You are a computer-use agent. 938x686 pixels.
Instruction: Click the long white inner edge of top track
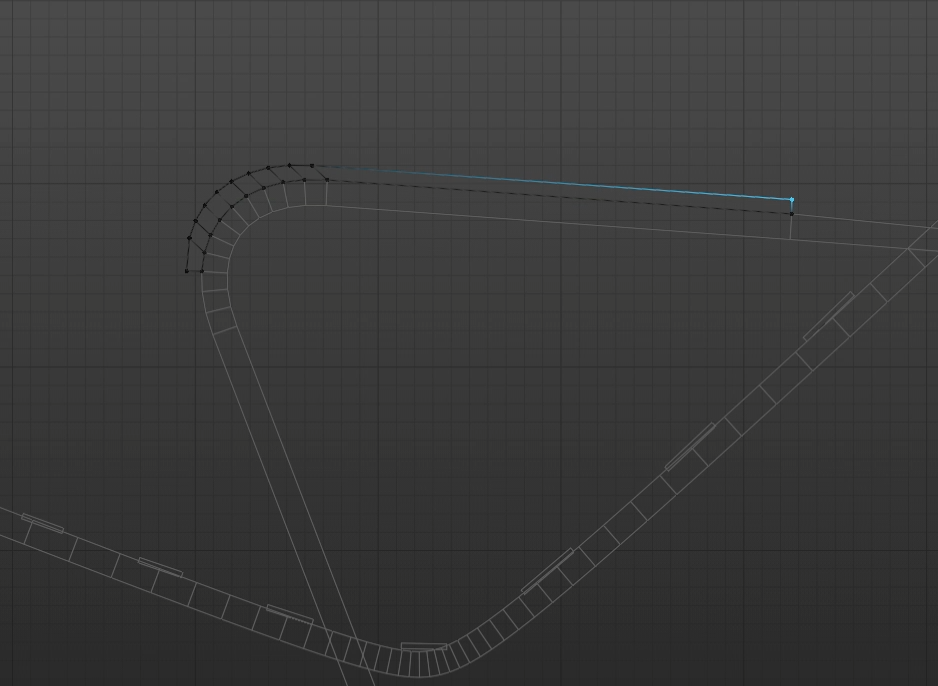pyautogui.click(x=560, y=222)
